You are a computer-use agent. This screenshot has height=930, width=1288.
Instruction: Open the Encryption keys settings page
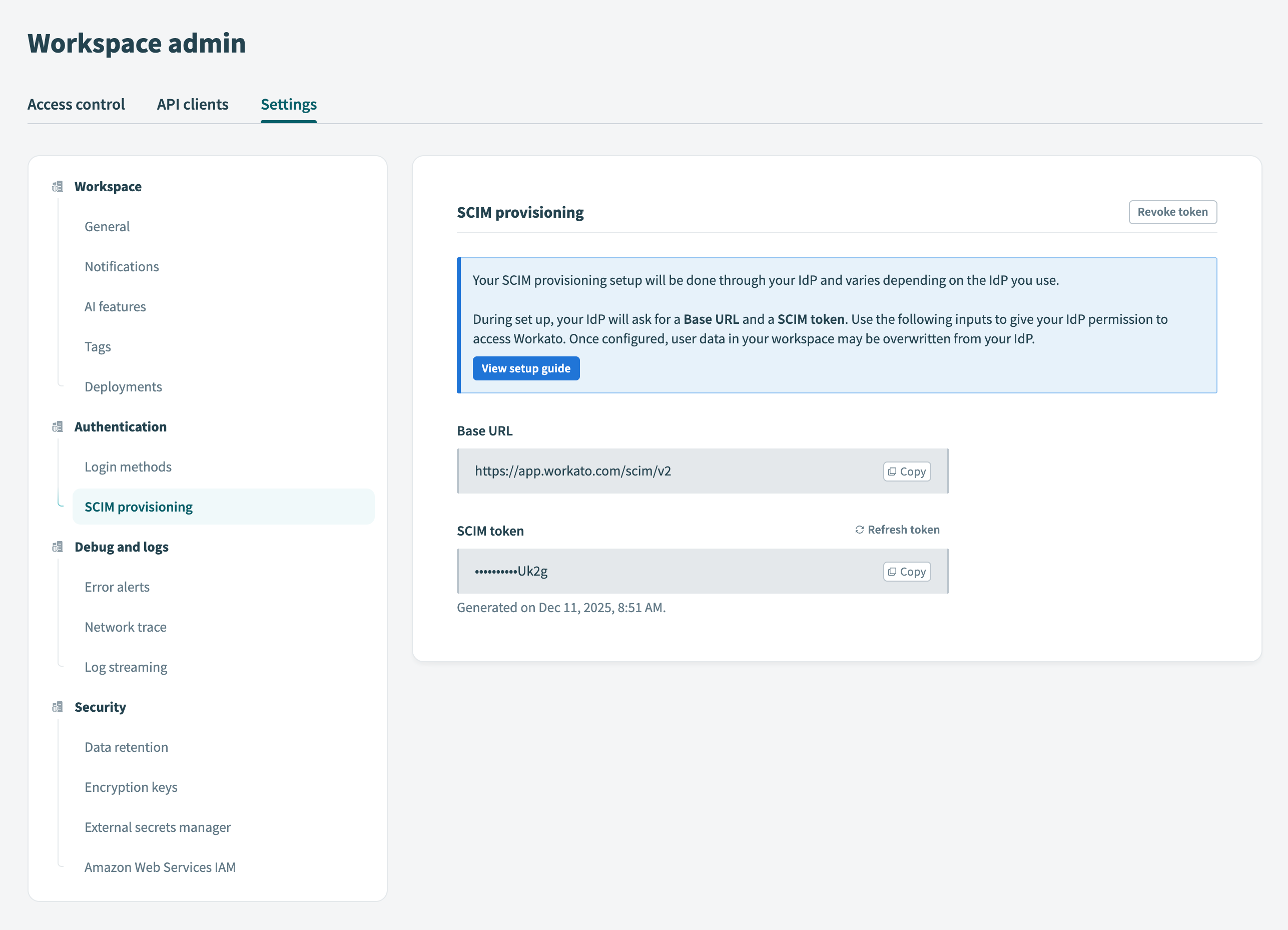click(131, 787)
